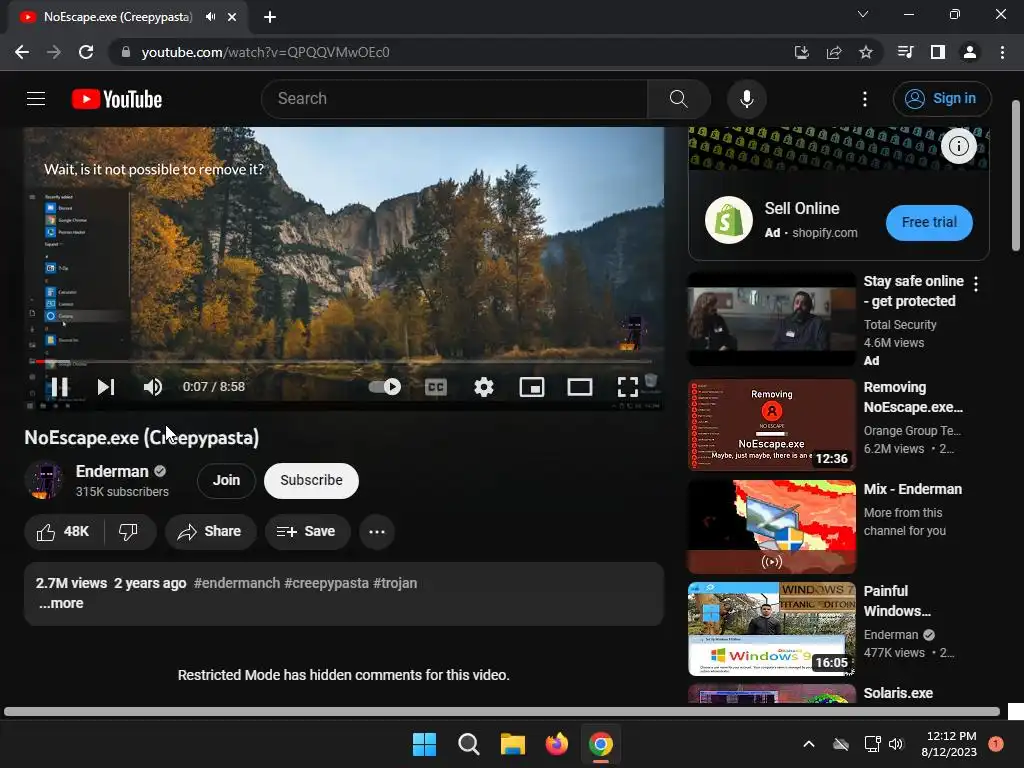Image resolution: width=1024 pixels, height=768 pixels.
Task: Click the #trojan hashtag
Action: tap(395, 583)
